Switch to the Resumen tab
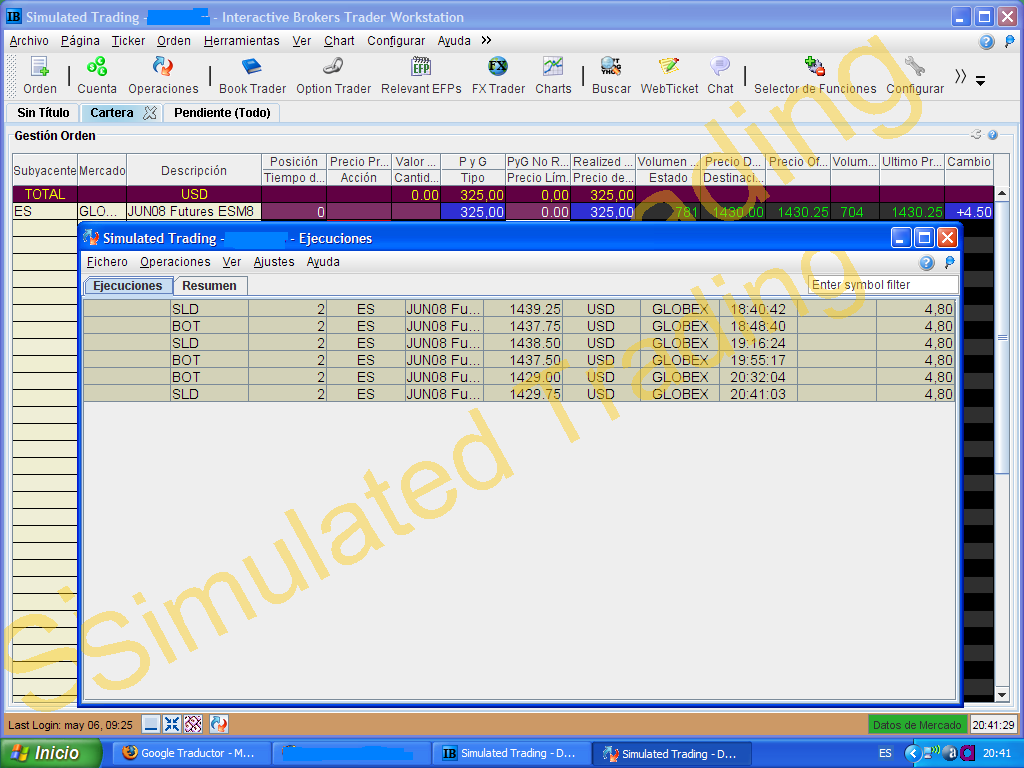The width and height of the screenshot is (1024, 768). pos(210,286)
